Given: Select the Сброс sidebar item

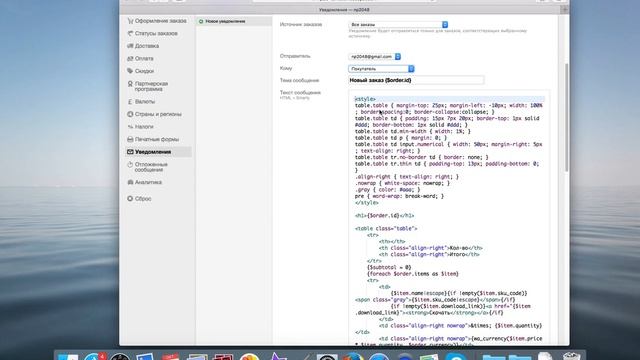Looking at the screenshot, I should (x=139, y=199).
